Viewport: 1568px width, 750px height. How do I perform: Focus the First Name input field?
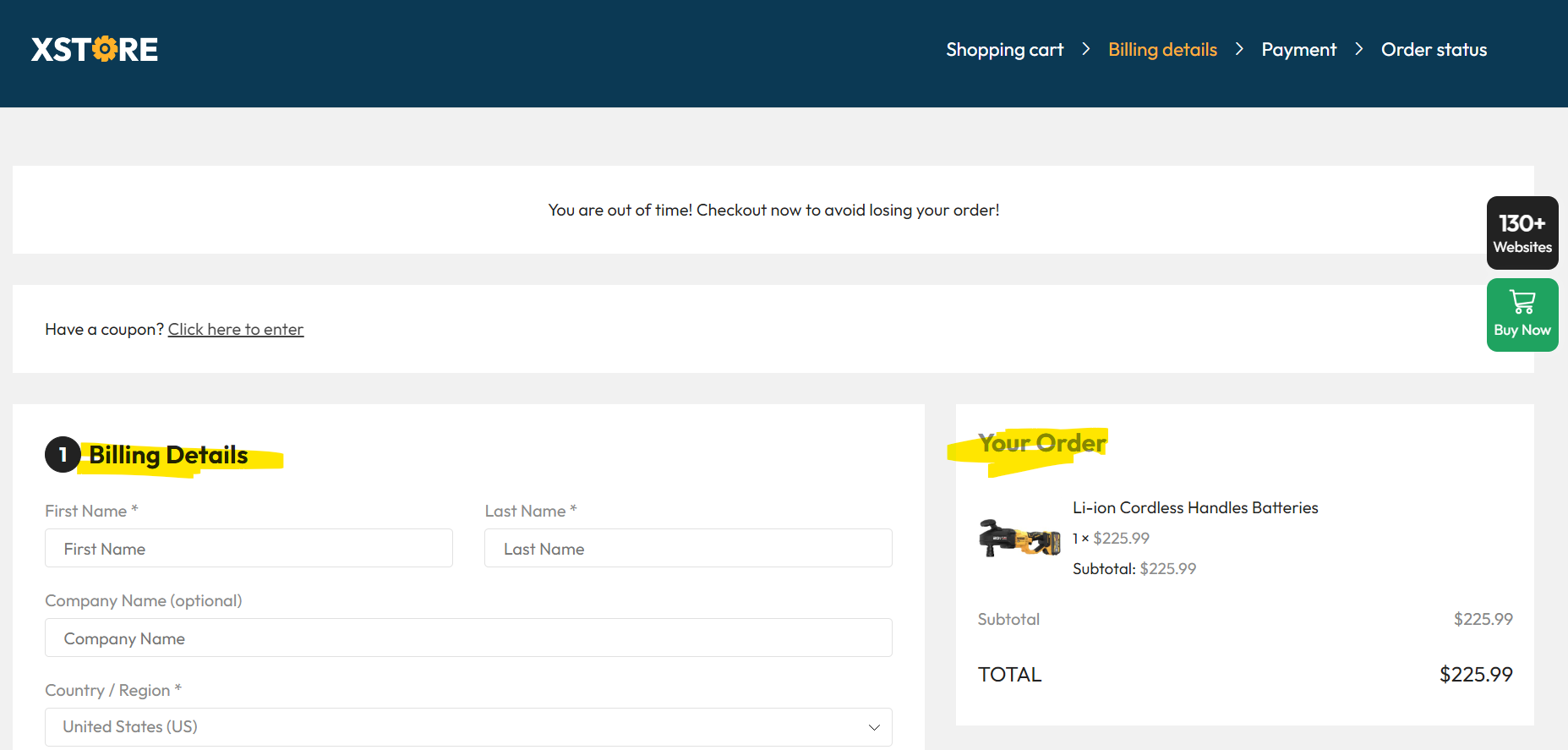point(249,548)
